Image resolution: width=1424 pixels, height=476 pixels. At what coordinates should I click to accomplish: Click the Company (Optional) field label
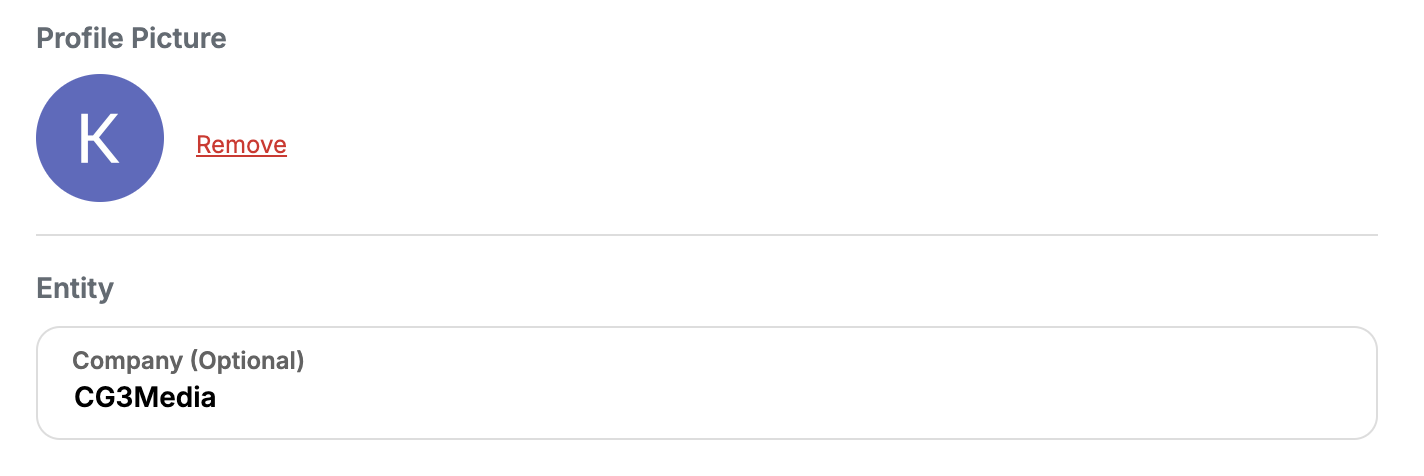(188, 360)
